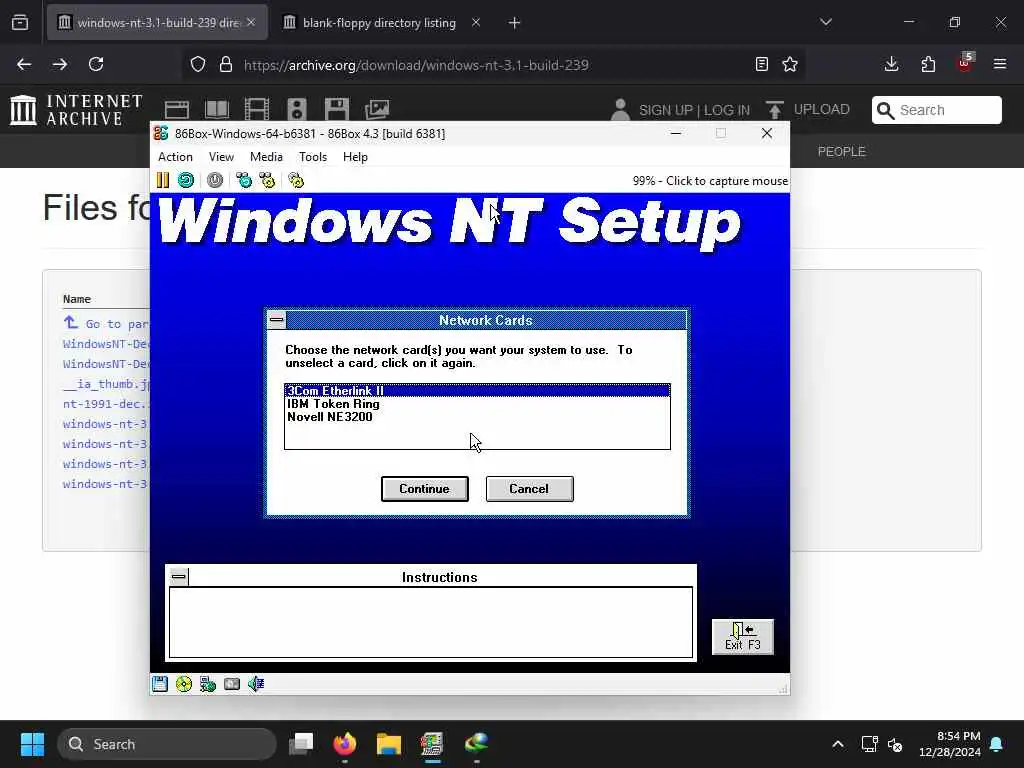Image resolution: width=1024 pixels, height=768 pixels.
Task: Close the blank-floppy directory listing tab
Action: point(476,22)
